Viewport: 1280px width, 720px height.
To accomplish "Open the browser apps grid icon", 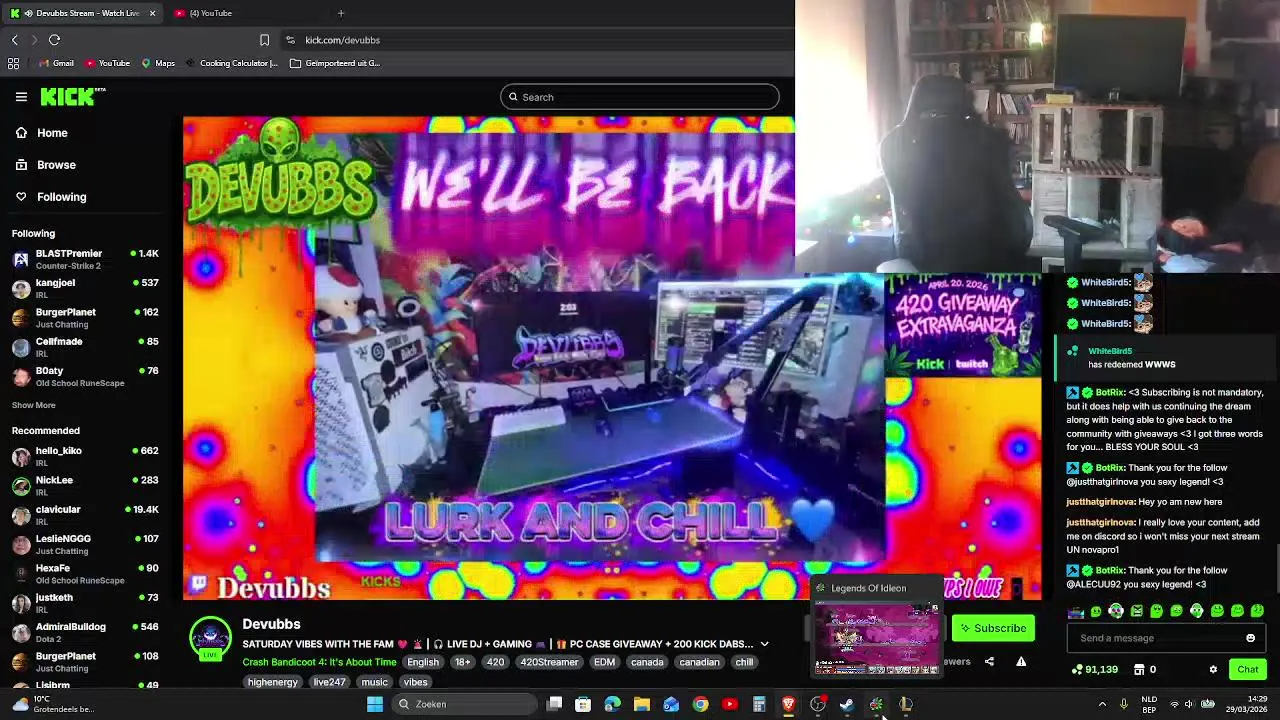I will 13,63.
